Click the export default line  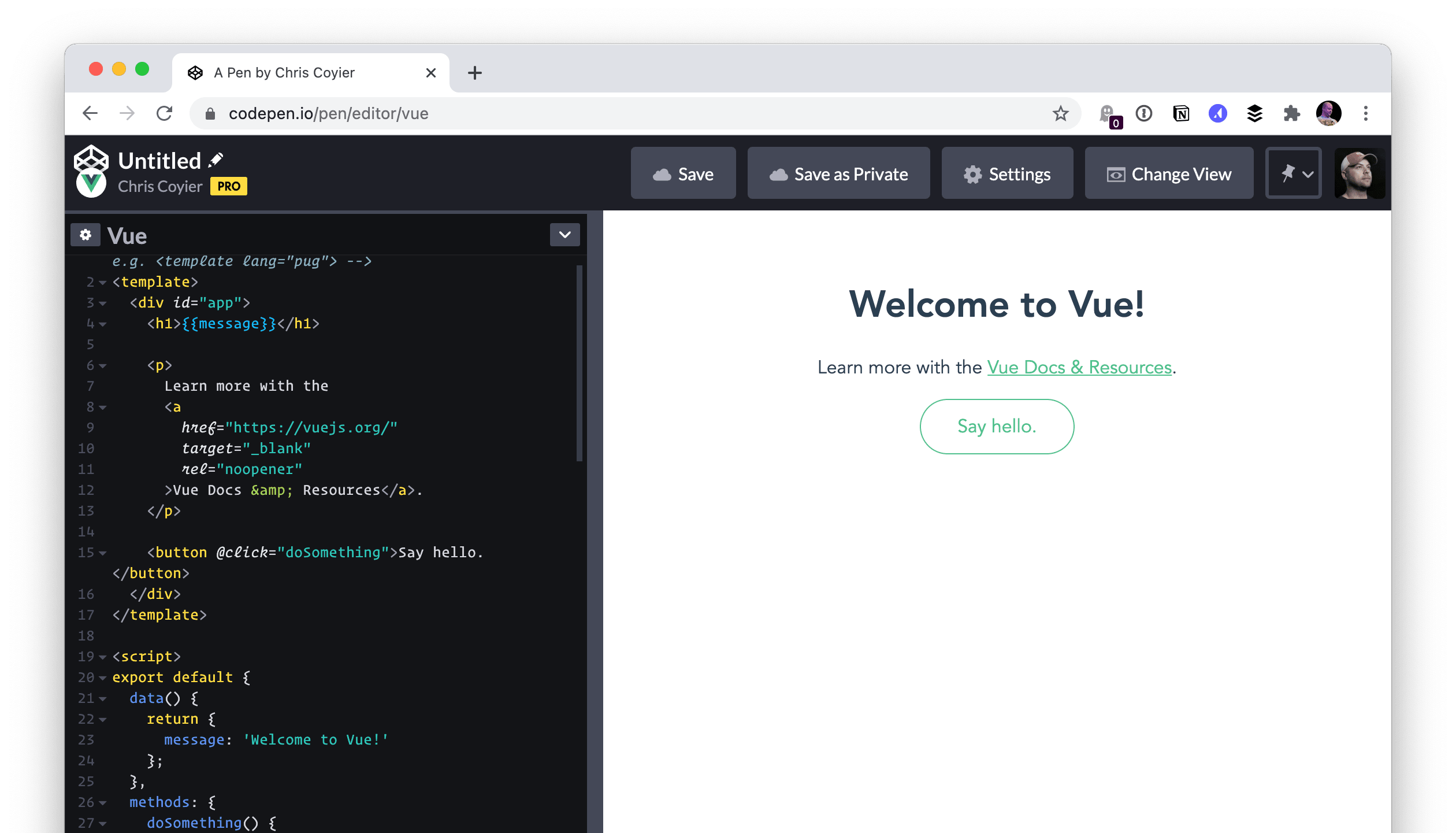(181, 677)
